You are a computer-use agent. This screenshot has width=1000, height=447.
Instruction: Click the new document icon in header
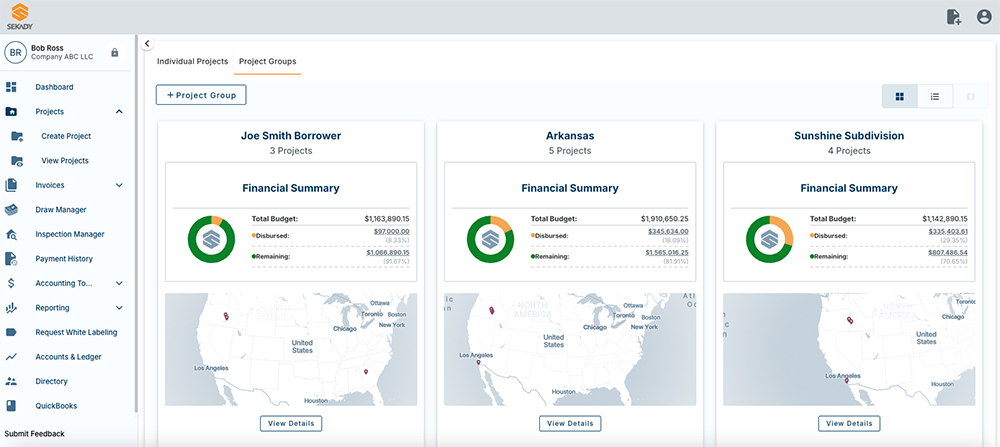pos(953,17)
